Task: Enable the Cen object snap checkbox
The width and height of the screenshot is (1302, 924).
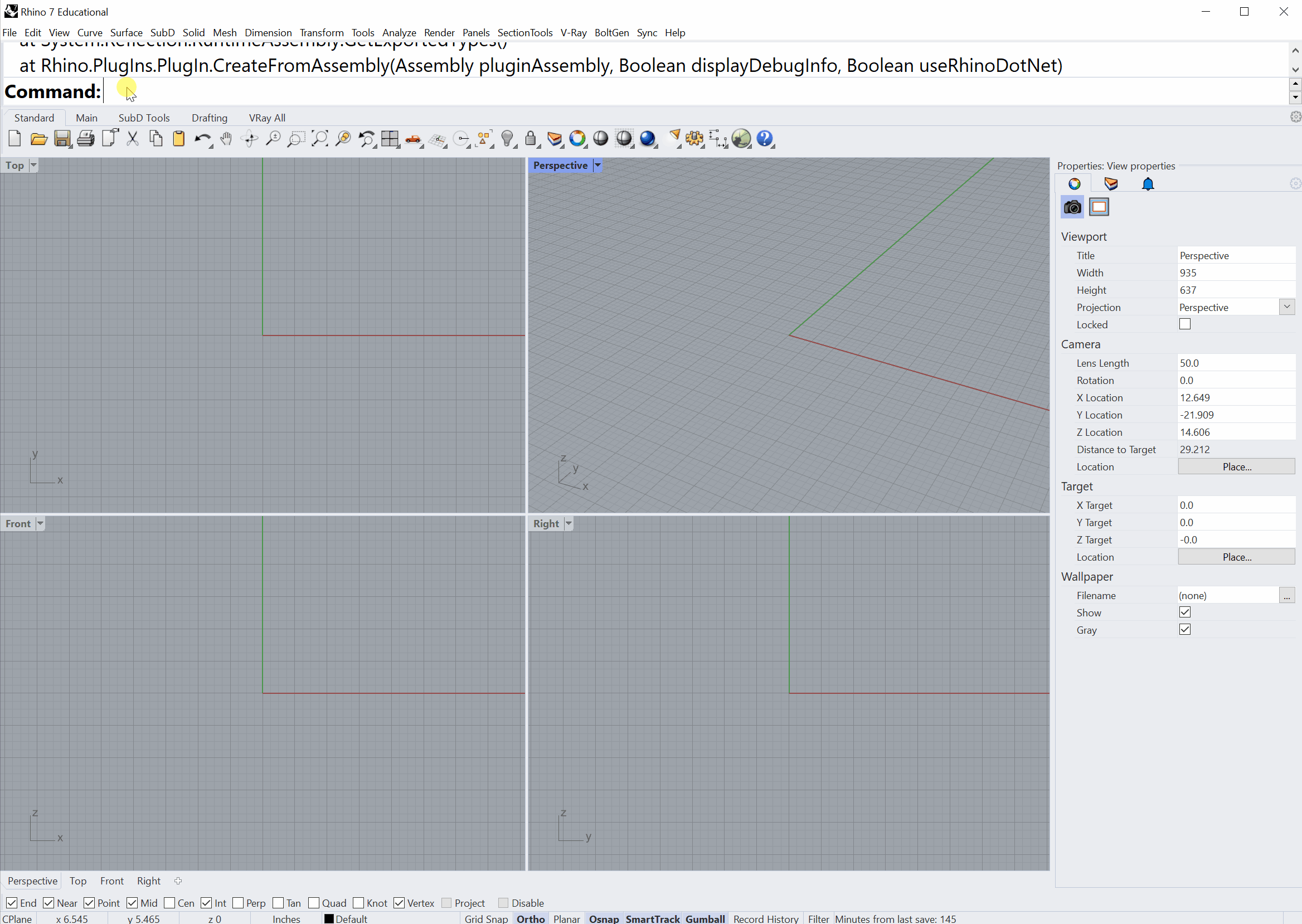Action: coord(169,903)
